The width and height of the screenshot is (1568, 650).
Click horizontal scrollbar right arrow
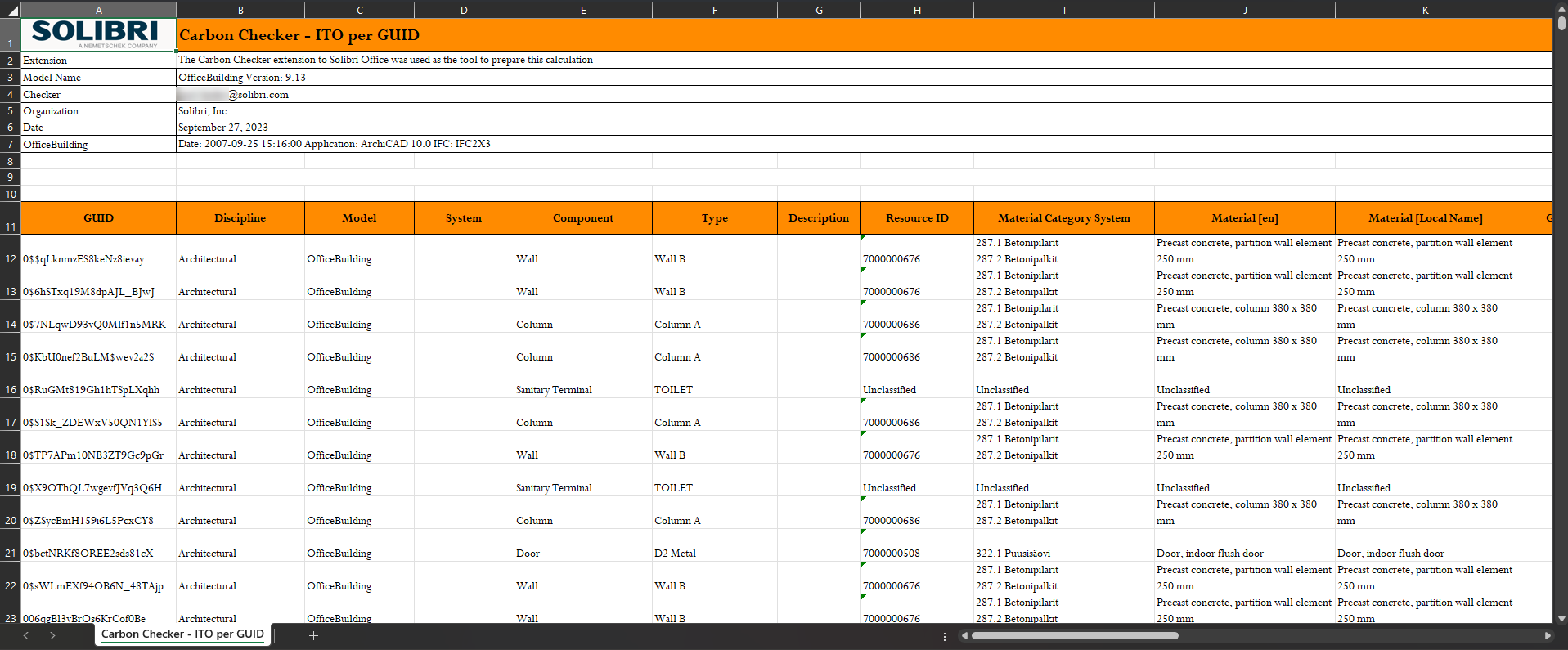(x=1547, y=635)
